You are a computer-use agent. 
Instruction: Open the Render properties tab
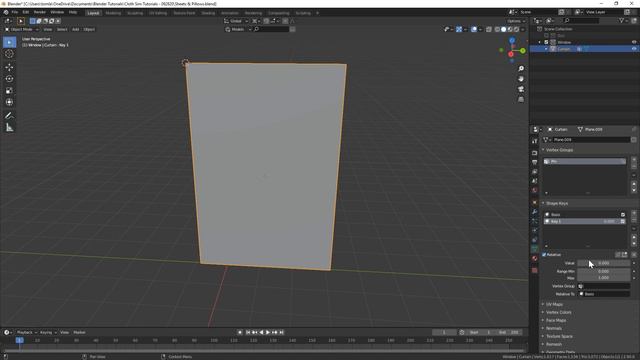coord(535,153)
